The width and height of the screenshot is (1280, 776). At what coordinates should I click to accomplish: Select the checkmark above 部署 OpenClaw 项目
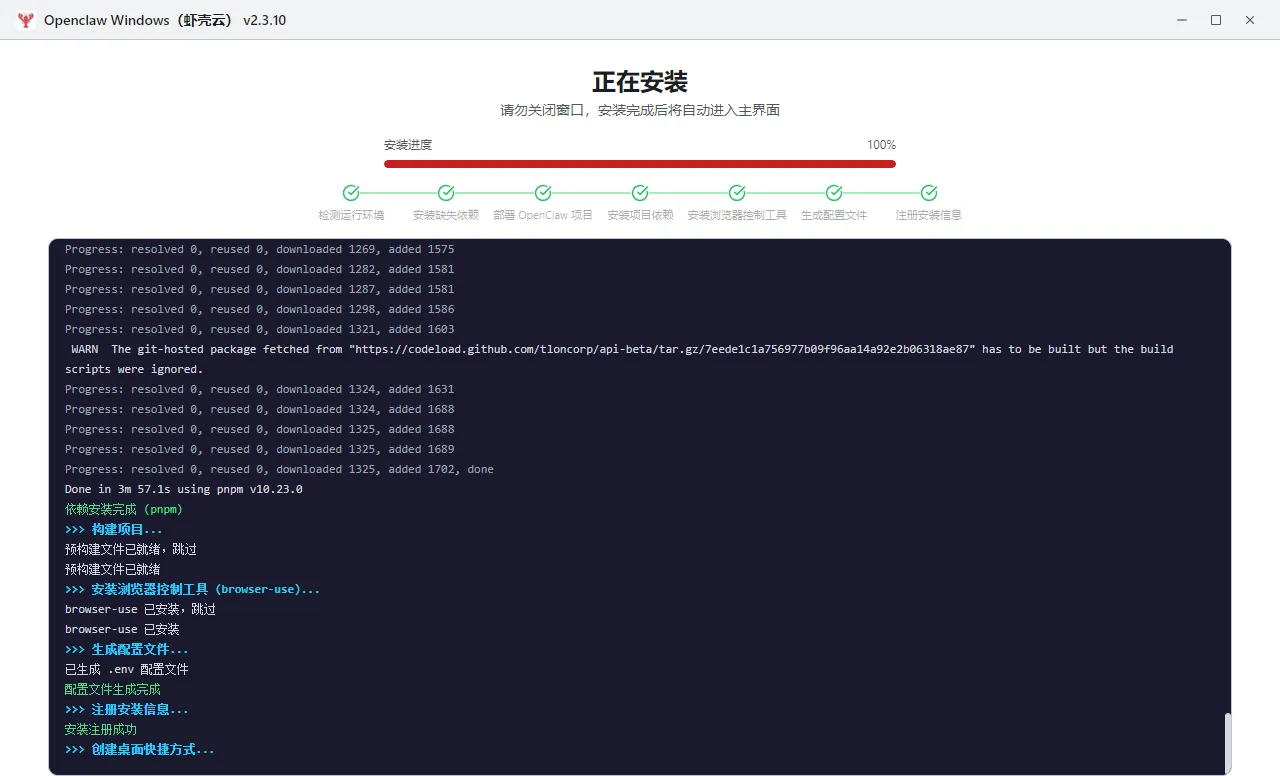tap(543, 193)
